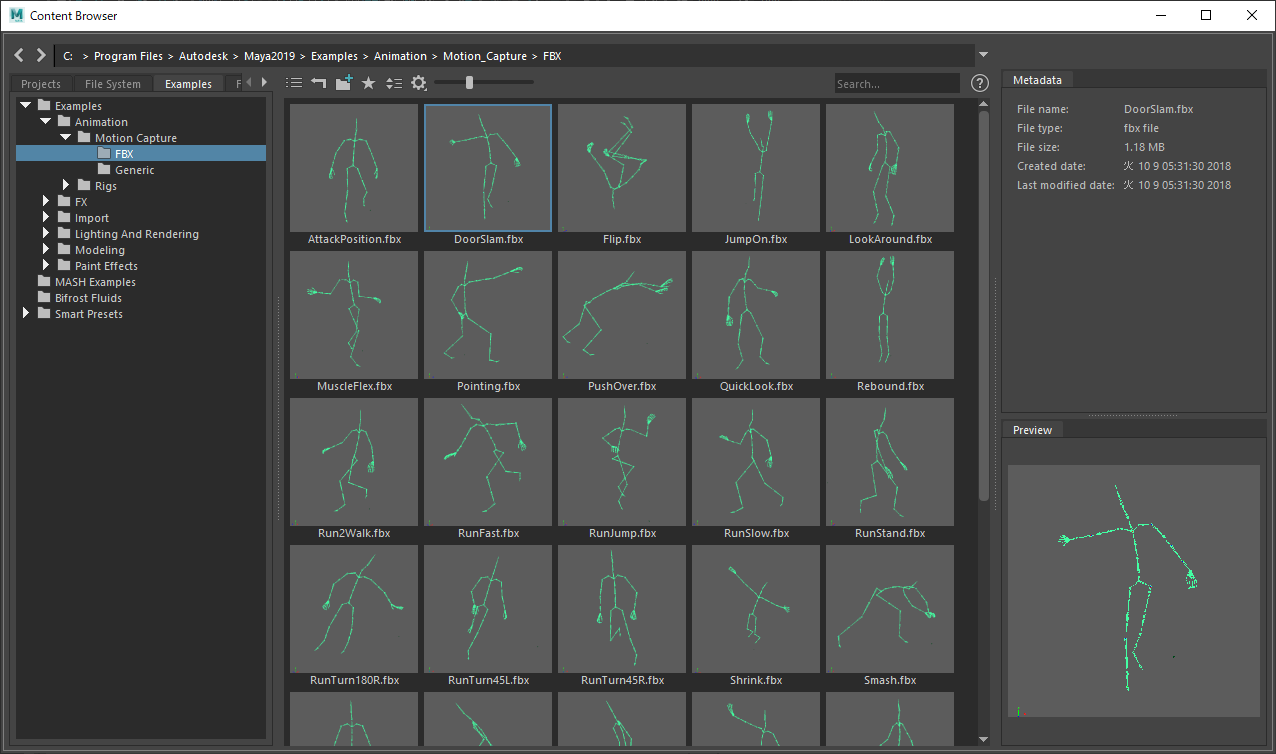The width and height of the screenshot is (1276, 754).
Task: Create a new folder using toolbar icon
Action: [344, 83]
